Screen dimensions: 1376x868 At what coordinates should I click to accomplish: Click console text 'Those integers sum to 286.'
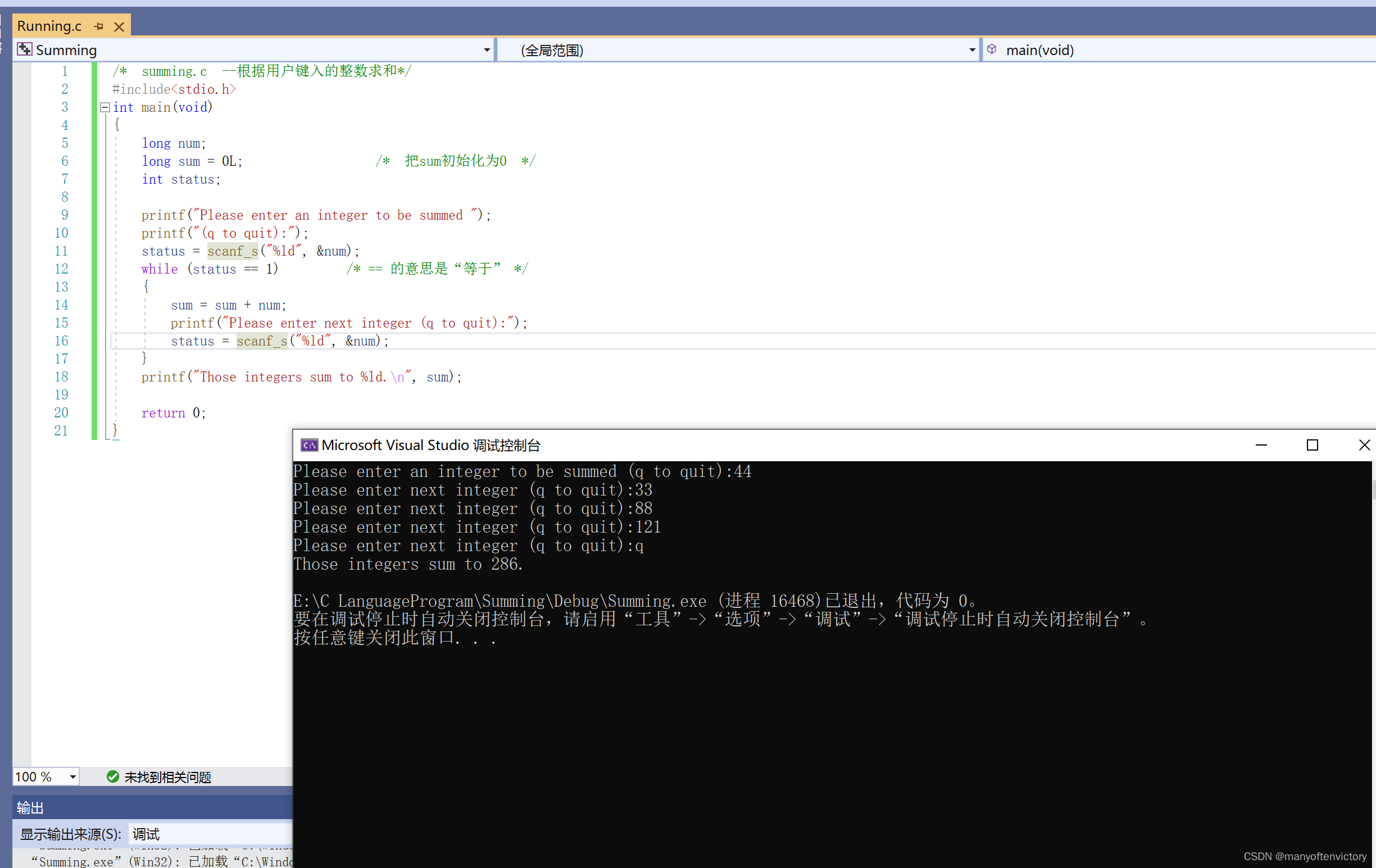408,564
